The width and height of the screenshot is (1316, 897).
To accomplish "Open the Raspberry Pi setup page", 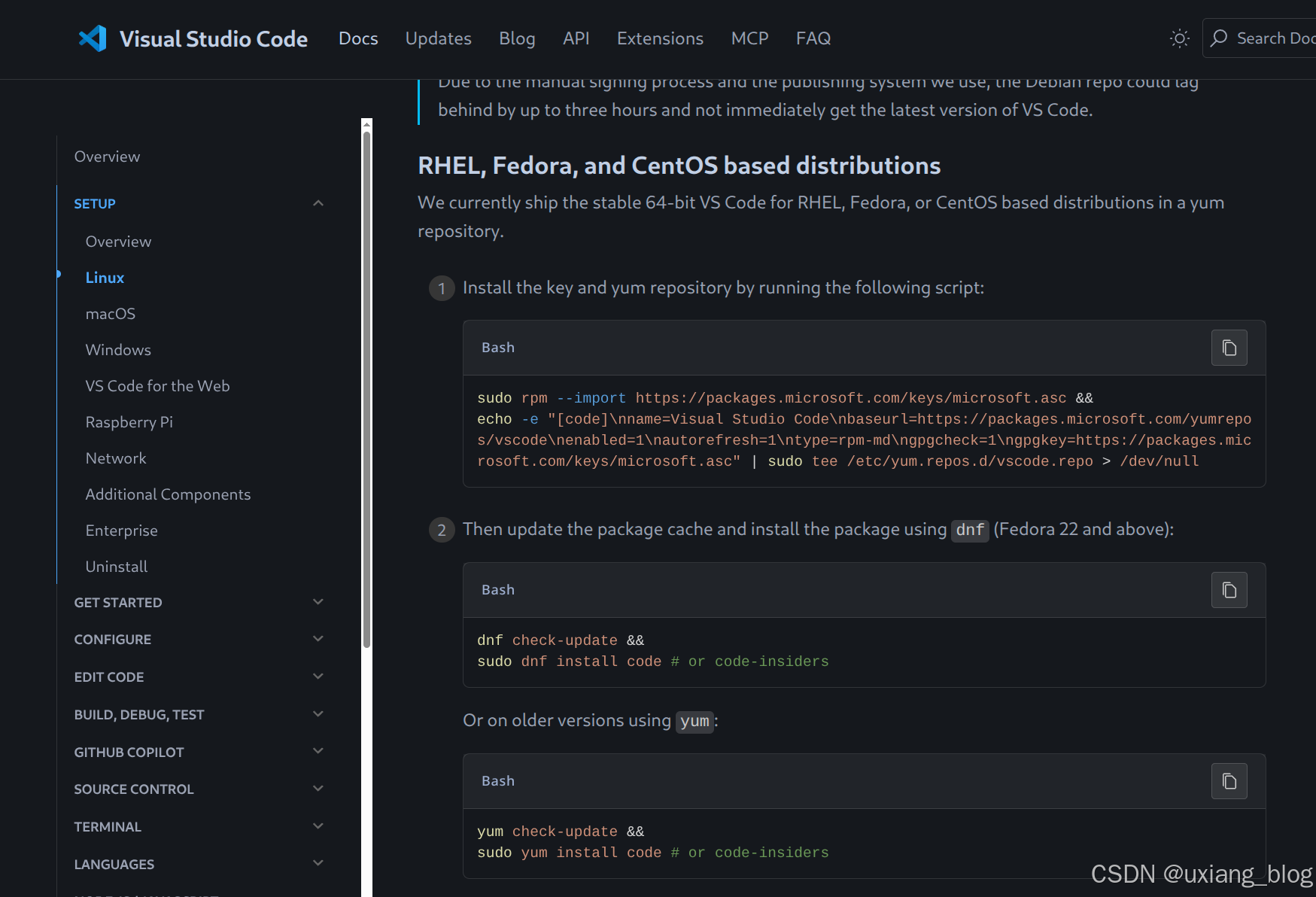I will point(129,422).
